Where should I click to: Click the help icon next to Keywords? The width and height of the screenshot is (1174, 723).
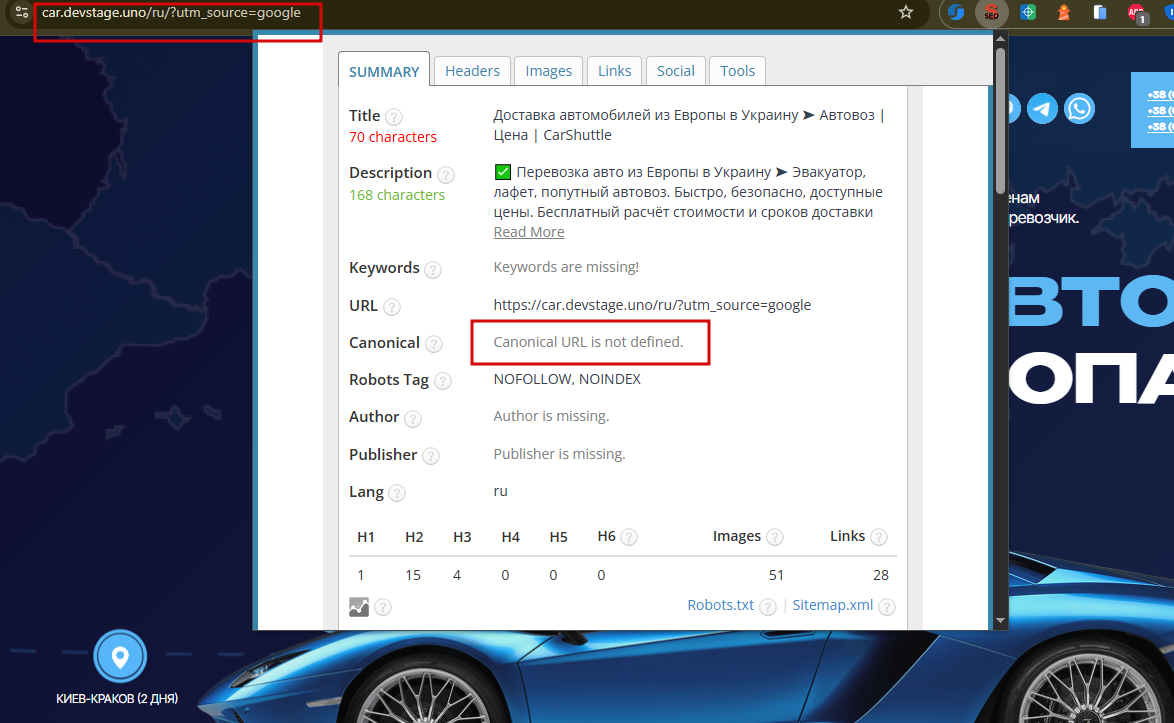tap(433, 269)
